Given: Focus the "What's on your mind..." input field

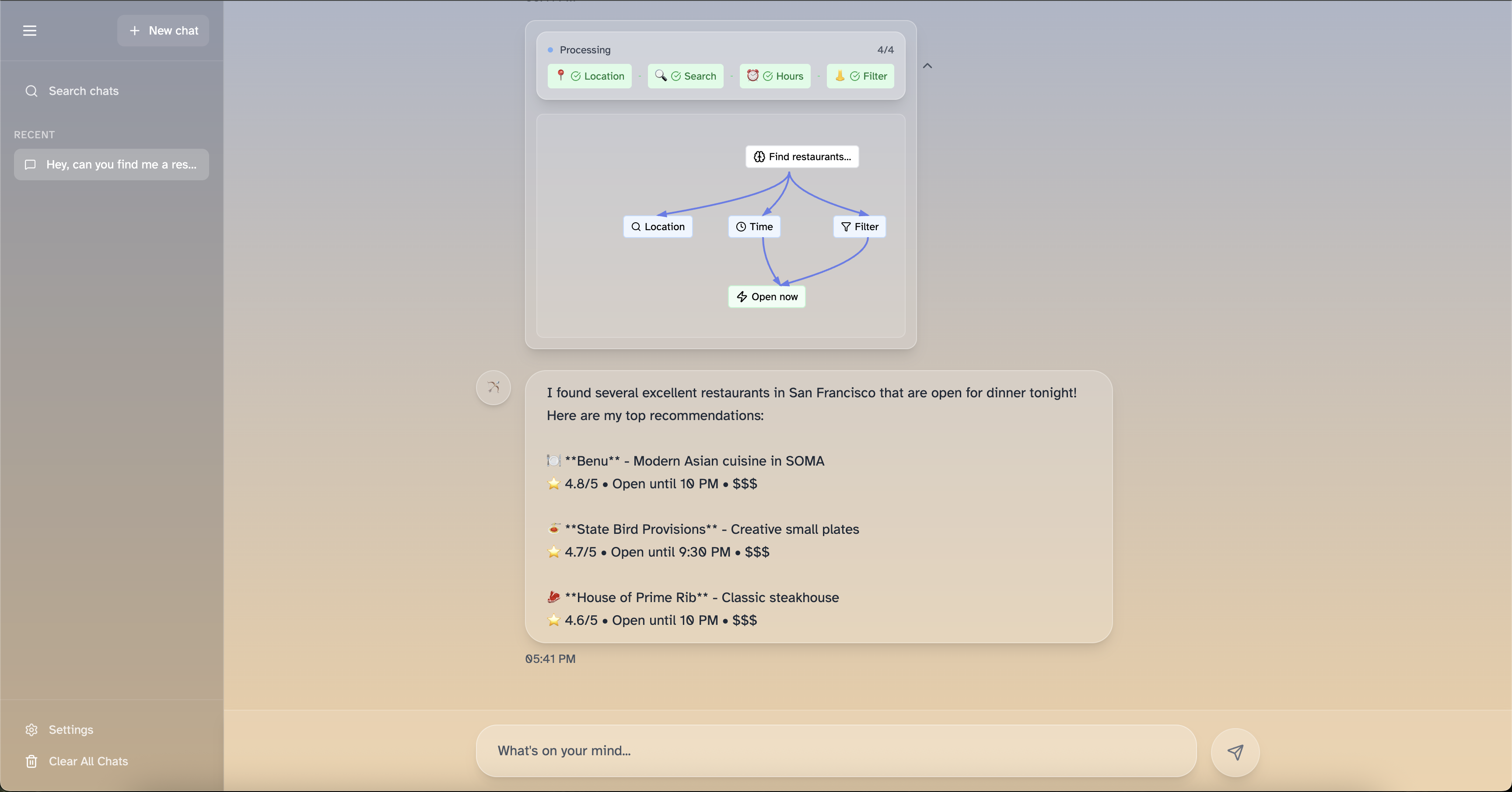Looking at the screenshot, I should pos(836,751).
